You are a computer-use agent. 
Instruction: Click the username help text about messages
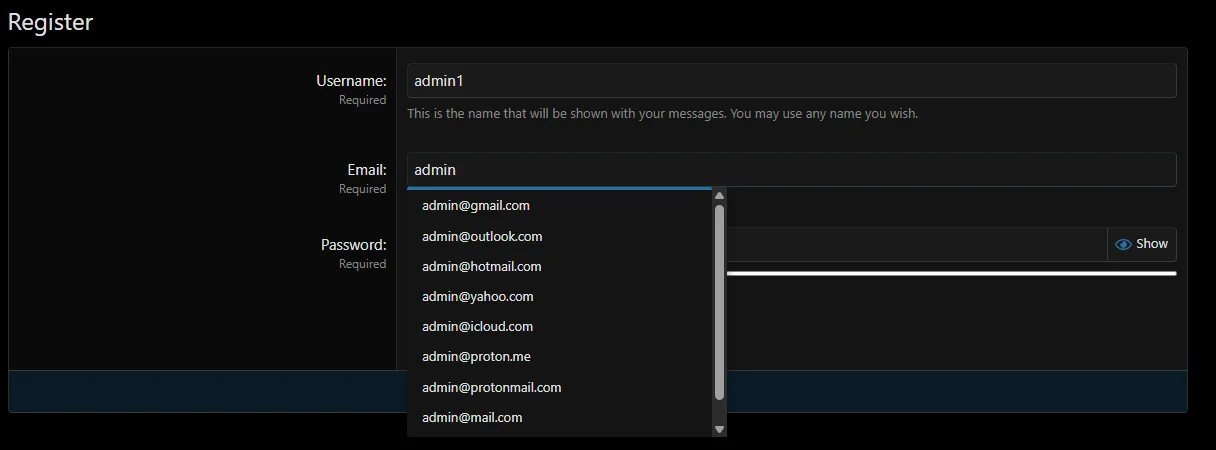[x=662, y=114]
